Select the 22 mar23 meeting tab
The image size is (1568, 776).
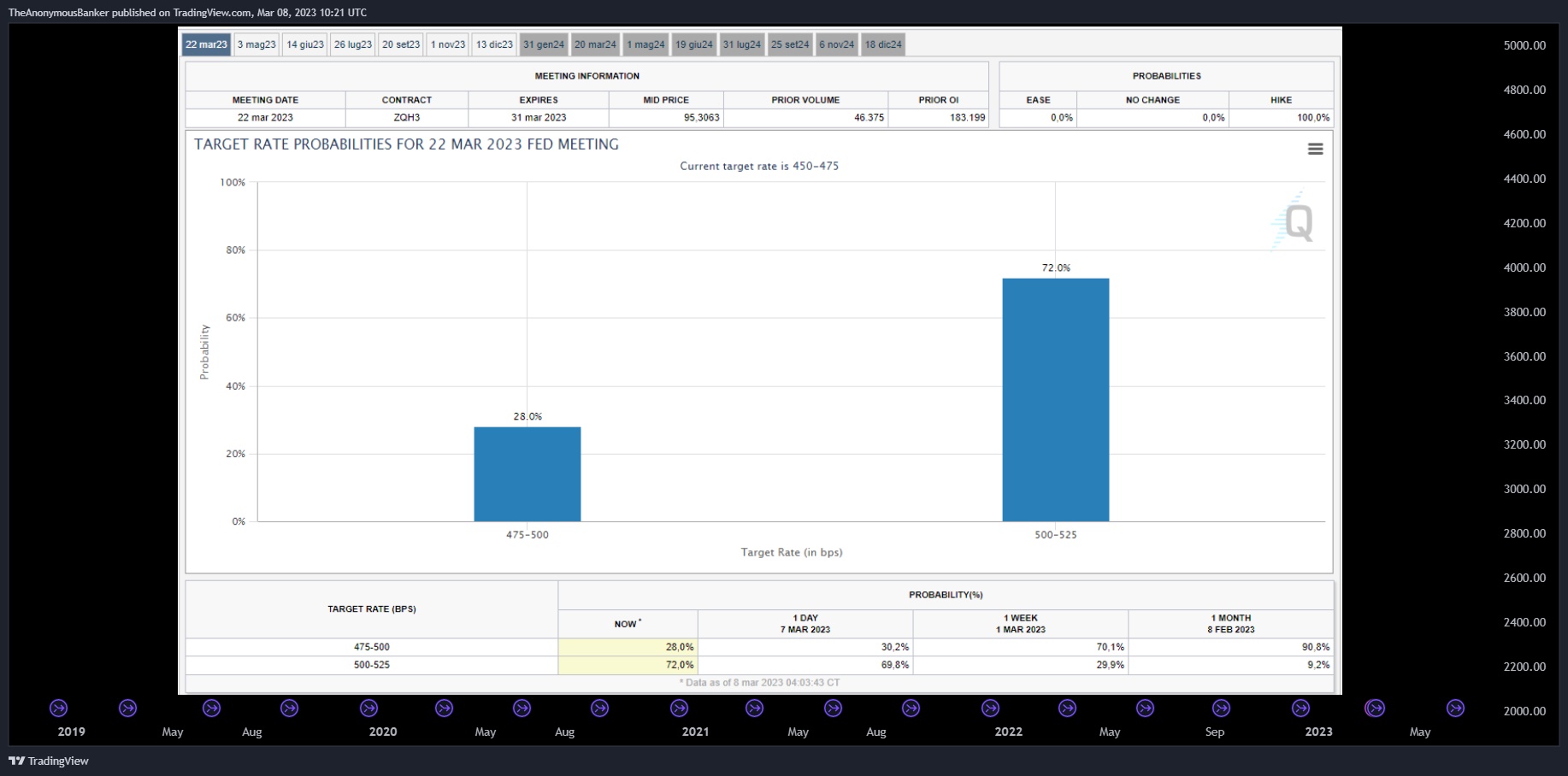(206, 44)
